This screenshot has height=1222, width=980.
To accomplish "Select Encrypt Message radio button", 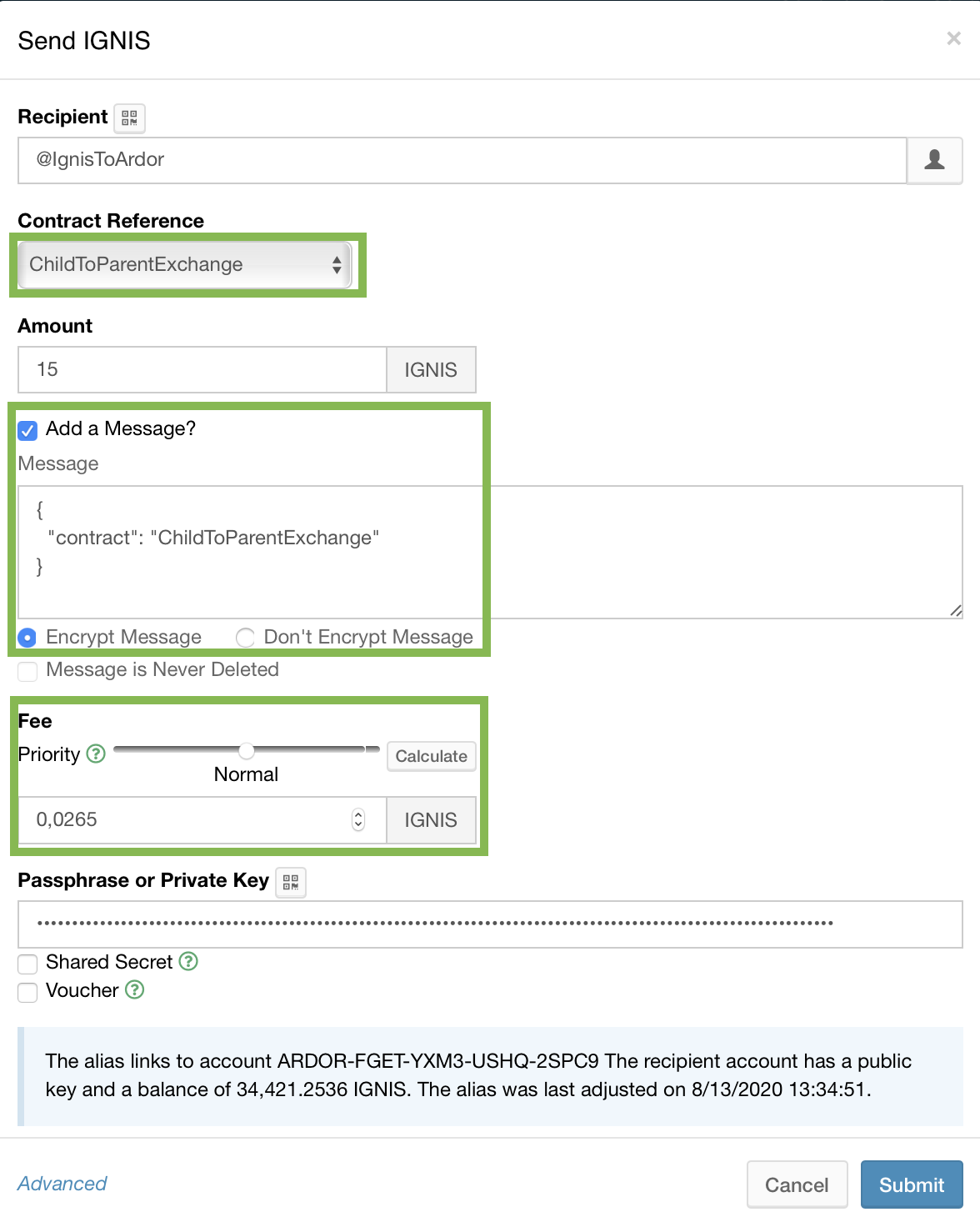I will (x=27, y=638).
